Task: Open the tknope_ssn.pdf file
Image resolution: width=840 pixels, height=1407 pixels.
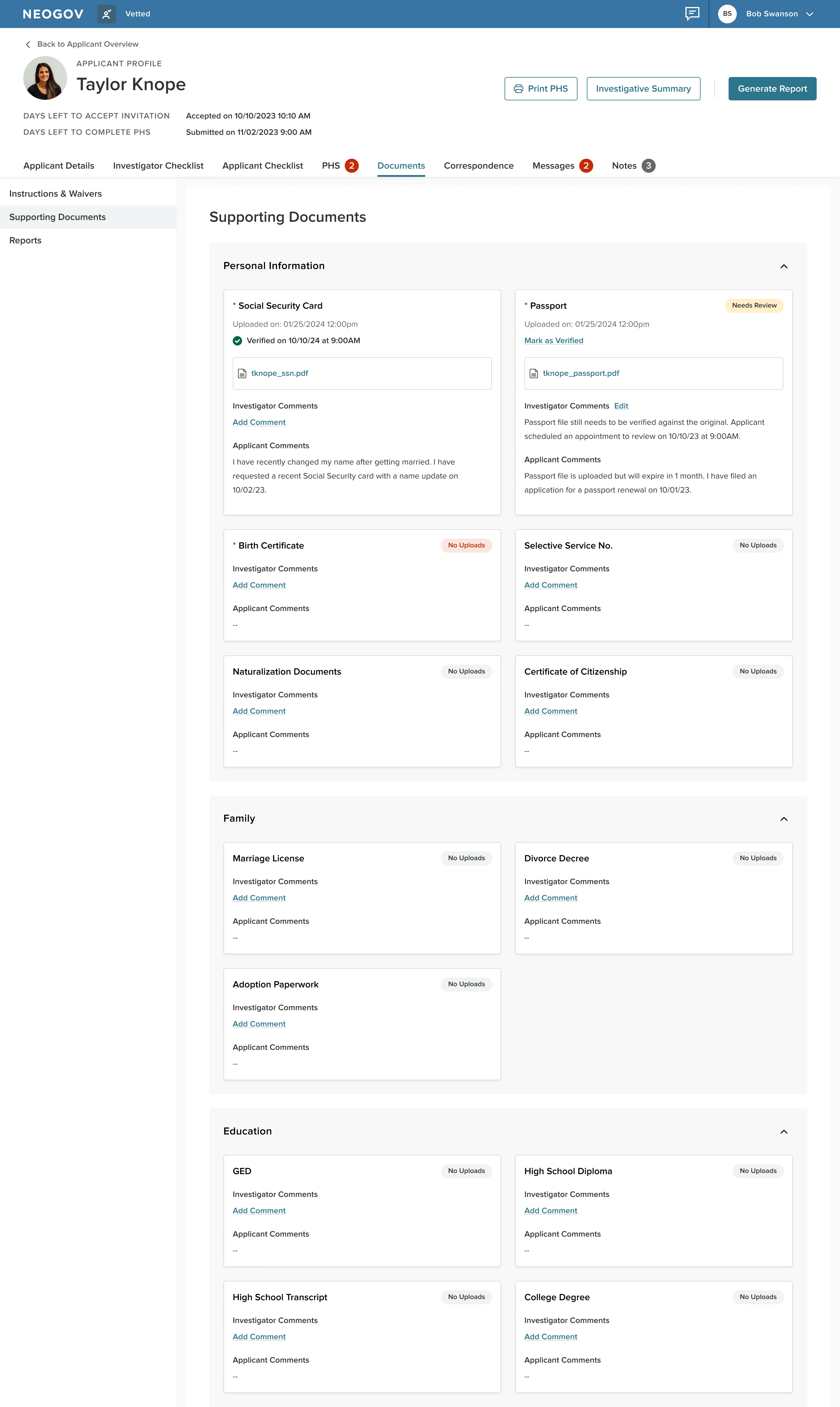Action: tap(280, 374)
